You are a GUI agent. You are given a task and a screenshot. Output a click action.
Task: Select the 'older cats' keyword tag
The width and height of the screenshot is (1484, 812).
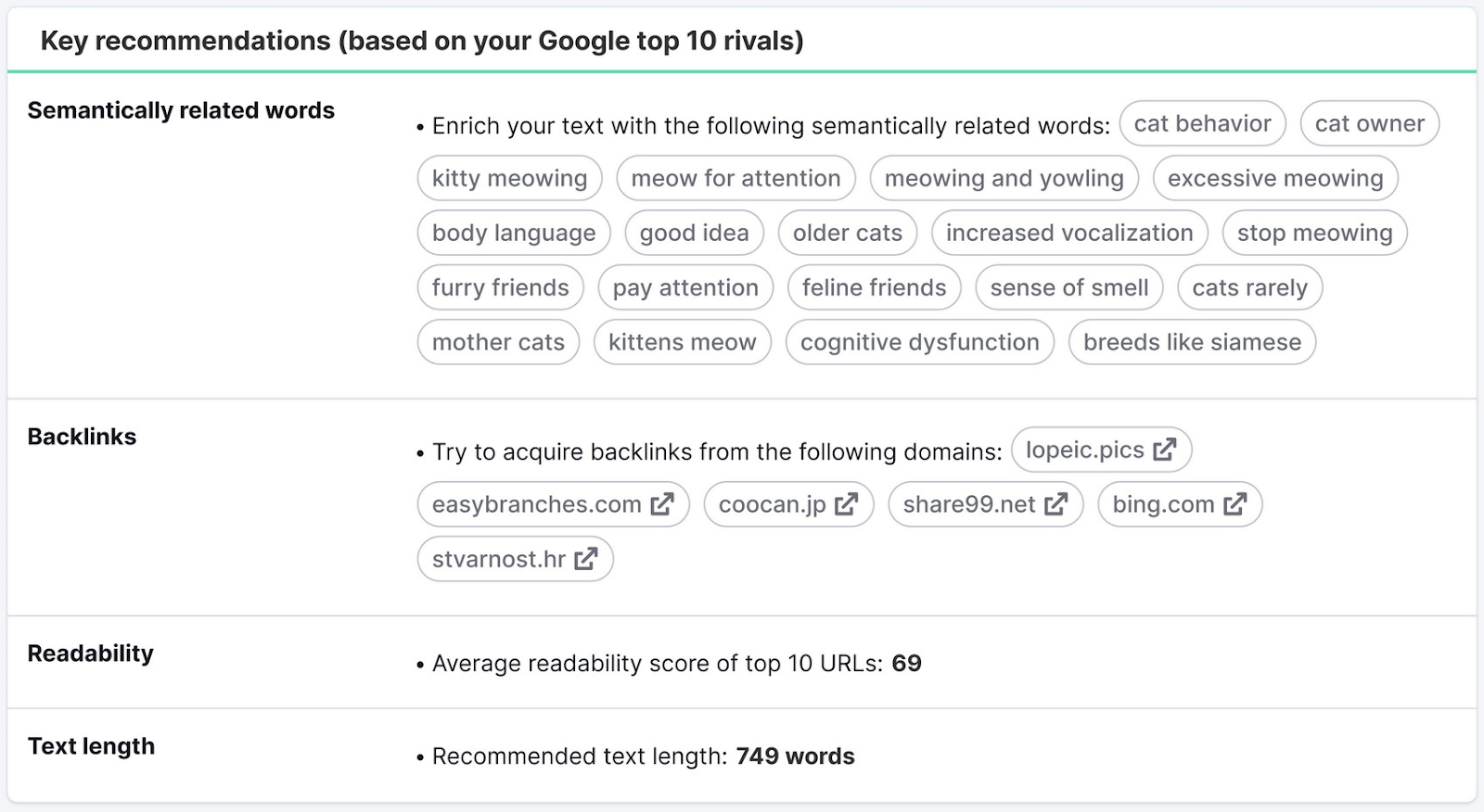848,233
